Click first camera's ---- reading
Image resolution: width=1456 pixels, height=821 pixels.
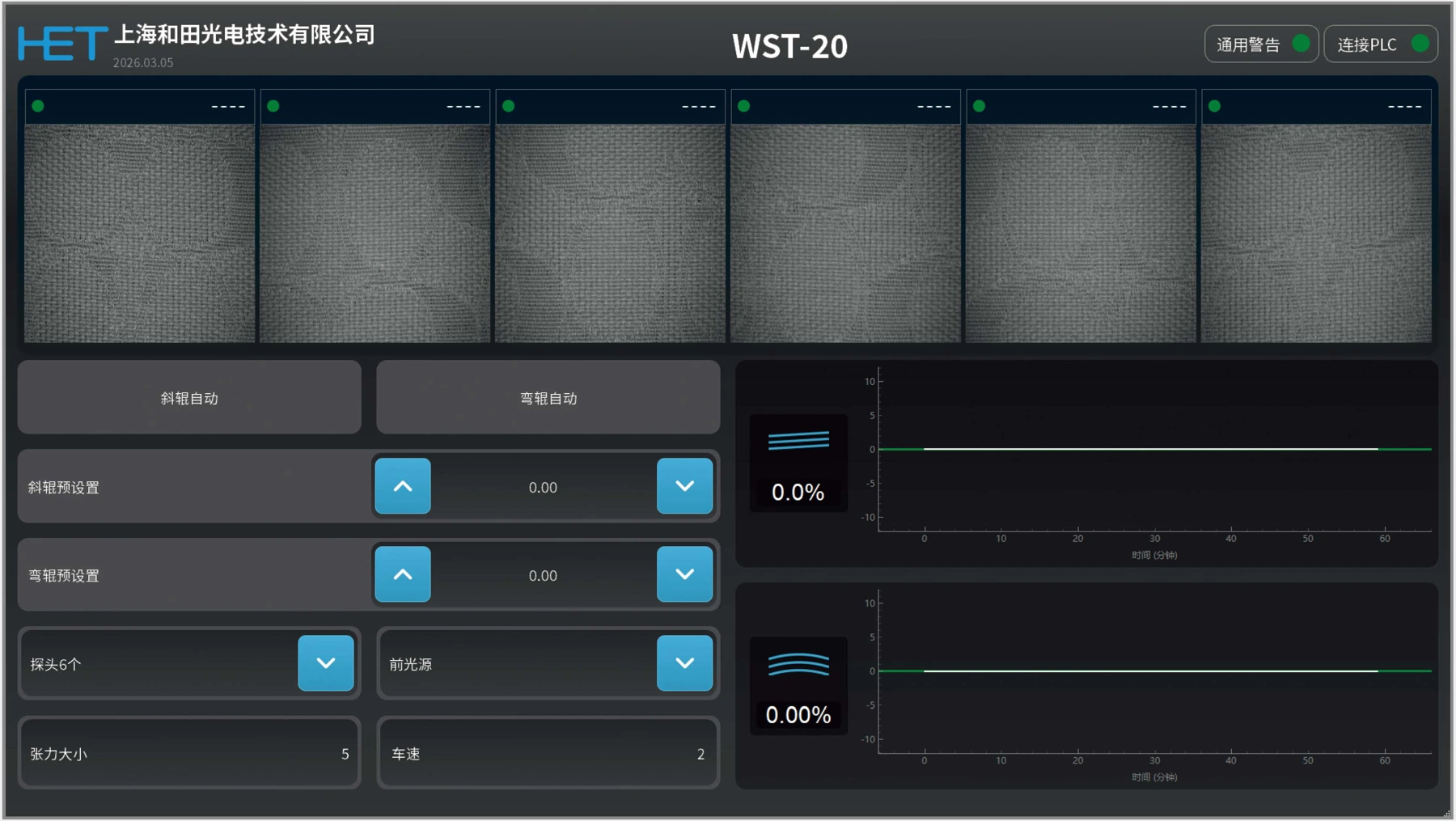(x=228, y=107)
